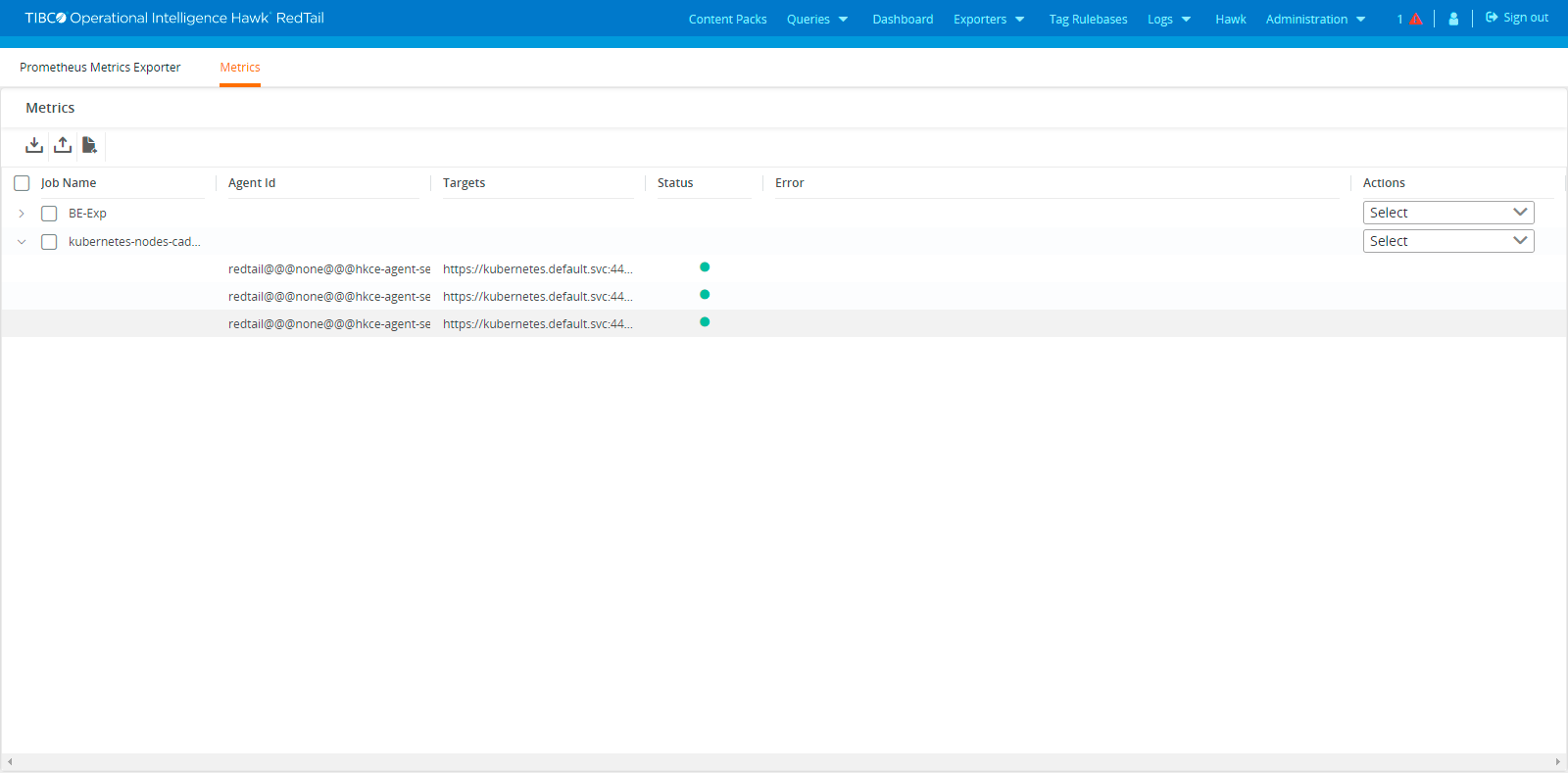Screen dimensions: 1568x773
Task: Click the first green status indicator dot
Action: click(x=705, y=267)
